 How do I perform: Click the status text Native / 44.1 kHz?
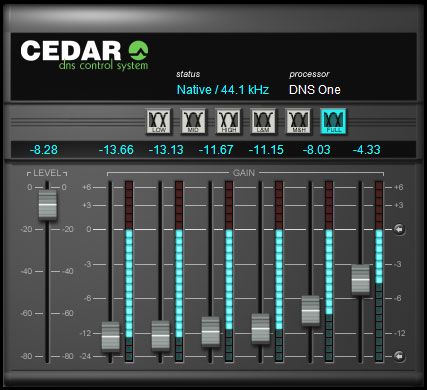pyautogui.click(x=223, y=90)
